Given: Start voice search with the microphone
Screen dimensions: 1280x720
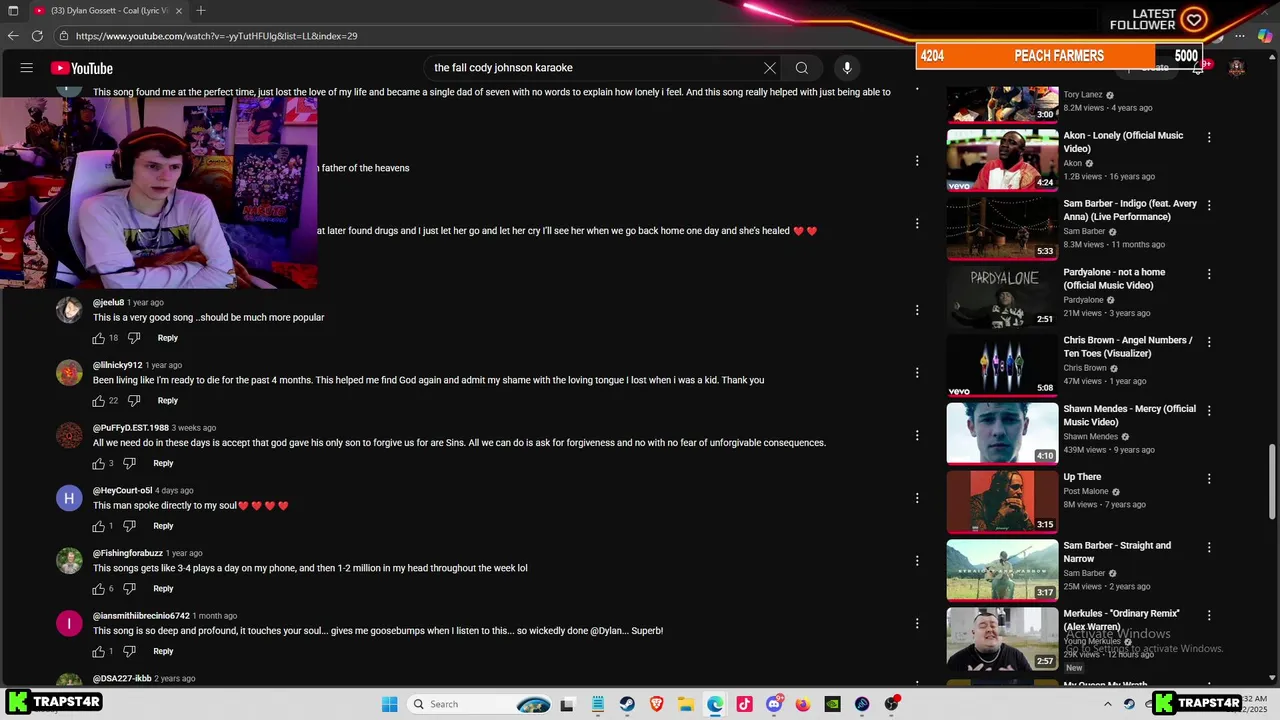Looking at the screenshot, I should click(847, 68).
